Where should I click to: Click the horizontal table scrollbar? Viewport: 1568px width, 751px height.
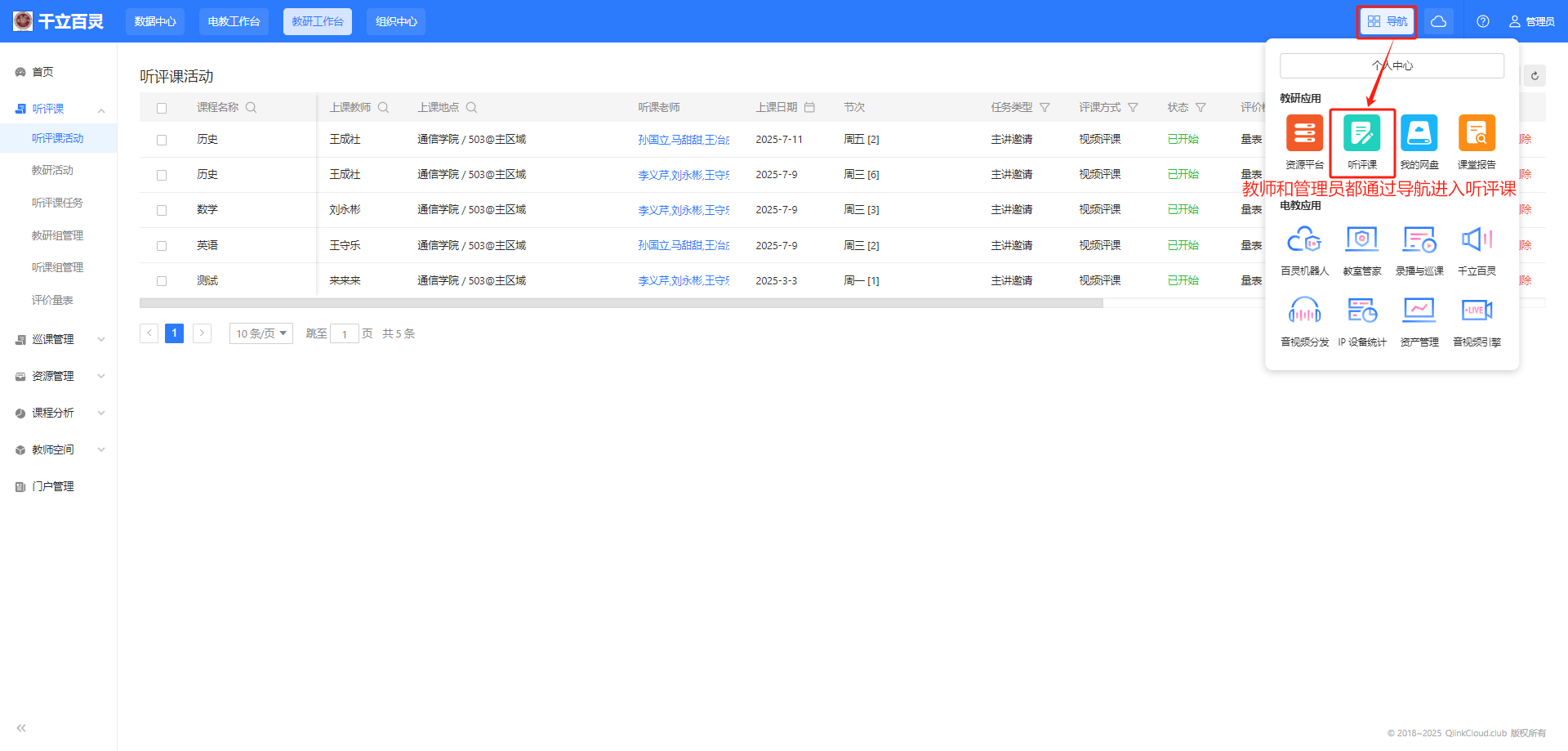(621, 303)
